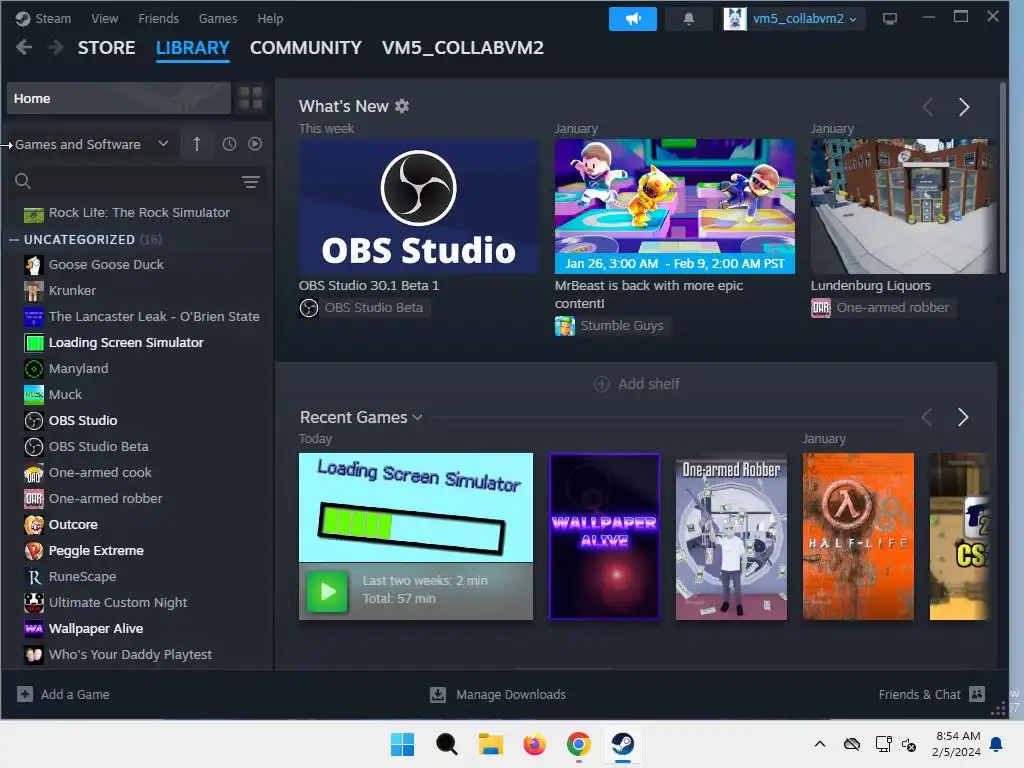
Task: Open the notifications bell
Action: [x=688, y=19]
